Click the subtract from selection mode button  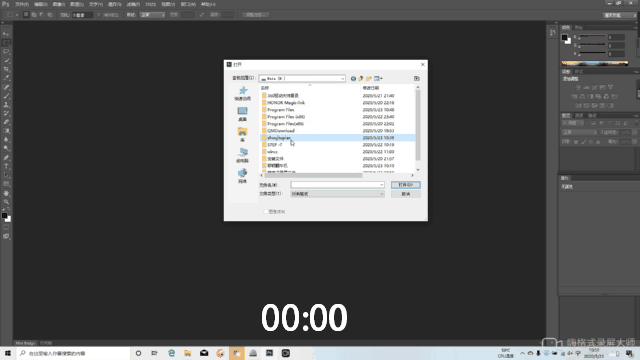[x=42, y=15]
